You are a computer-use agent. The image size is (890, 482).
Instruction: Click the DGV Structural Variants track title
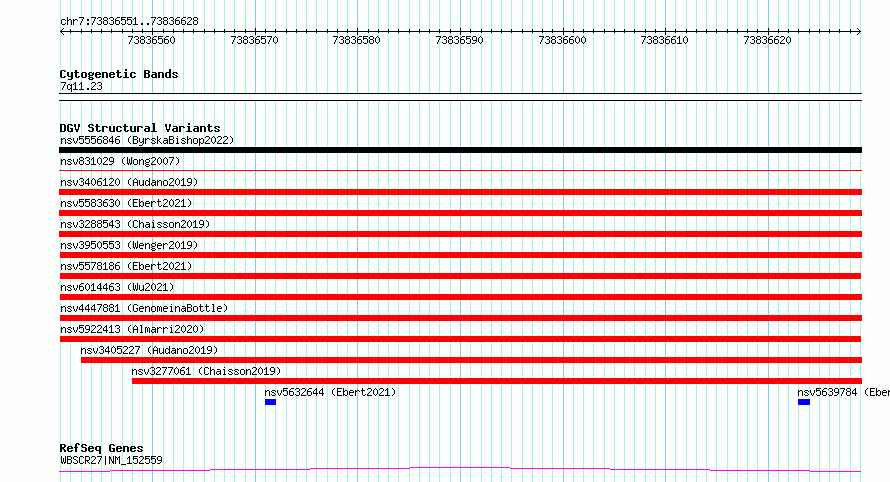coord(140,128)
